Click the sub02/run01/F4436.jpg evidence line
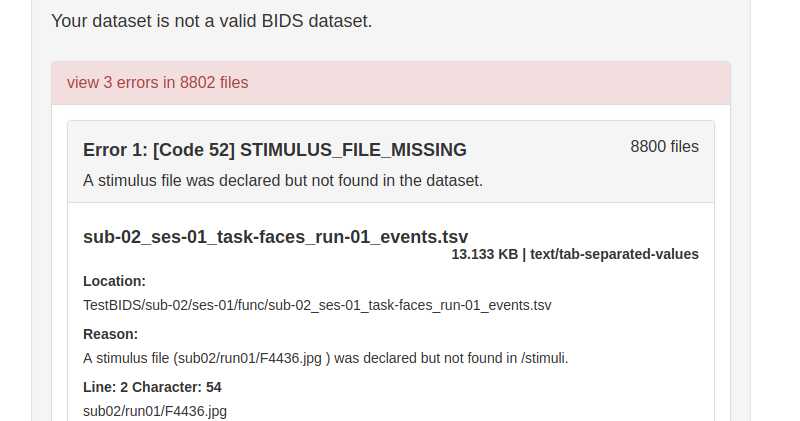This screenshot has width=800, height=421. click(155, 411)
